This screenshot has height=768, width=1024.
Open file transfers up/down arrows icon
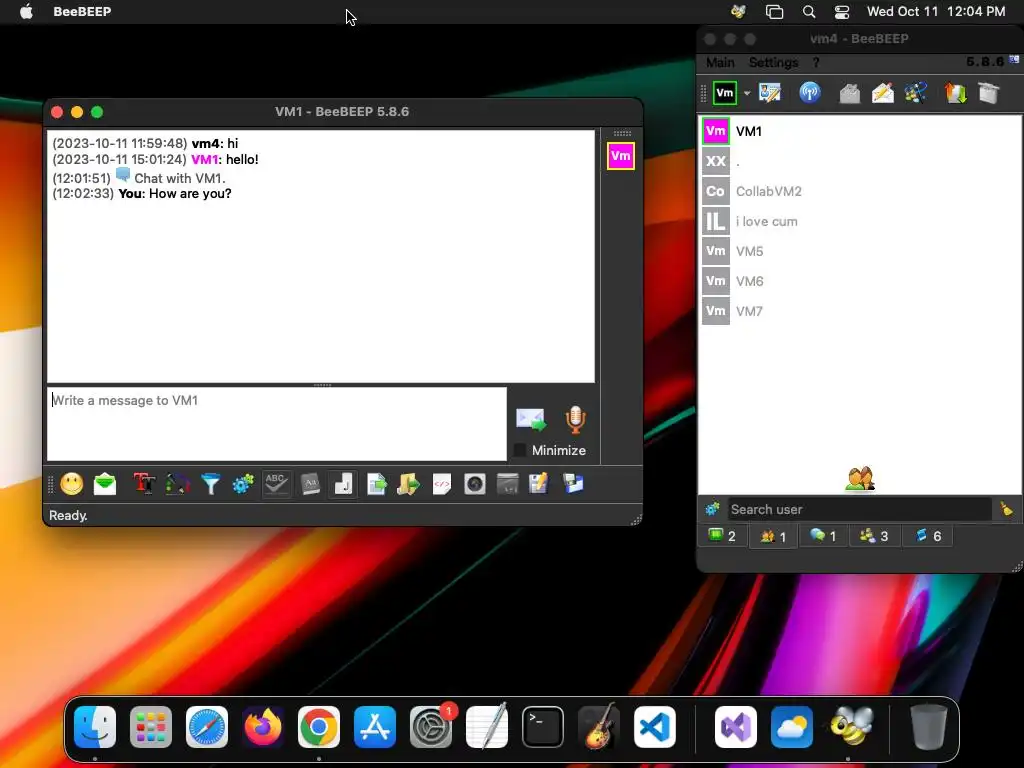[955, 93]
